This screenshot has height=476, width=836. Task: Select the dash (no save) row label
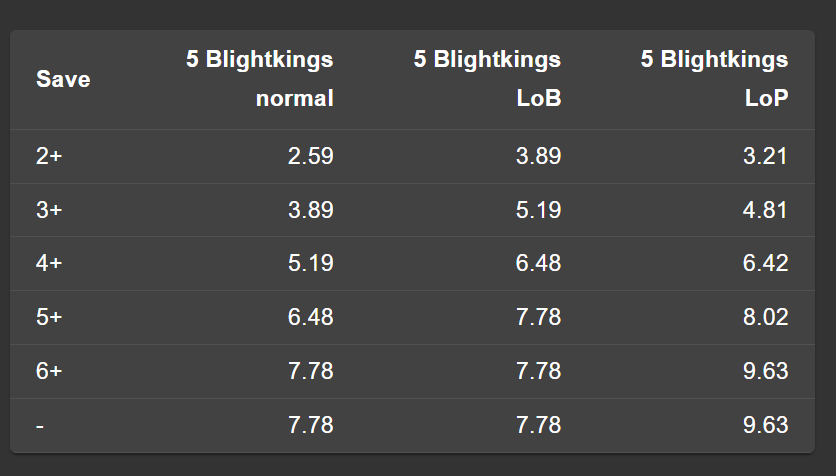click(40, 425)
